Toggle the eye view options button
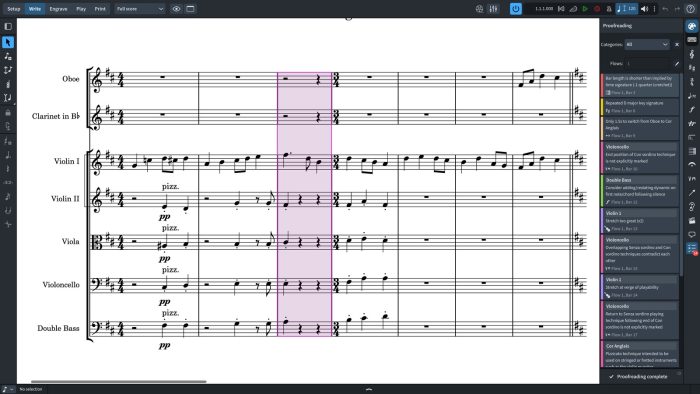700x394 pixels. [176, 9]
